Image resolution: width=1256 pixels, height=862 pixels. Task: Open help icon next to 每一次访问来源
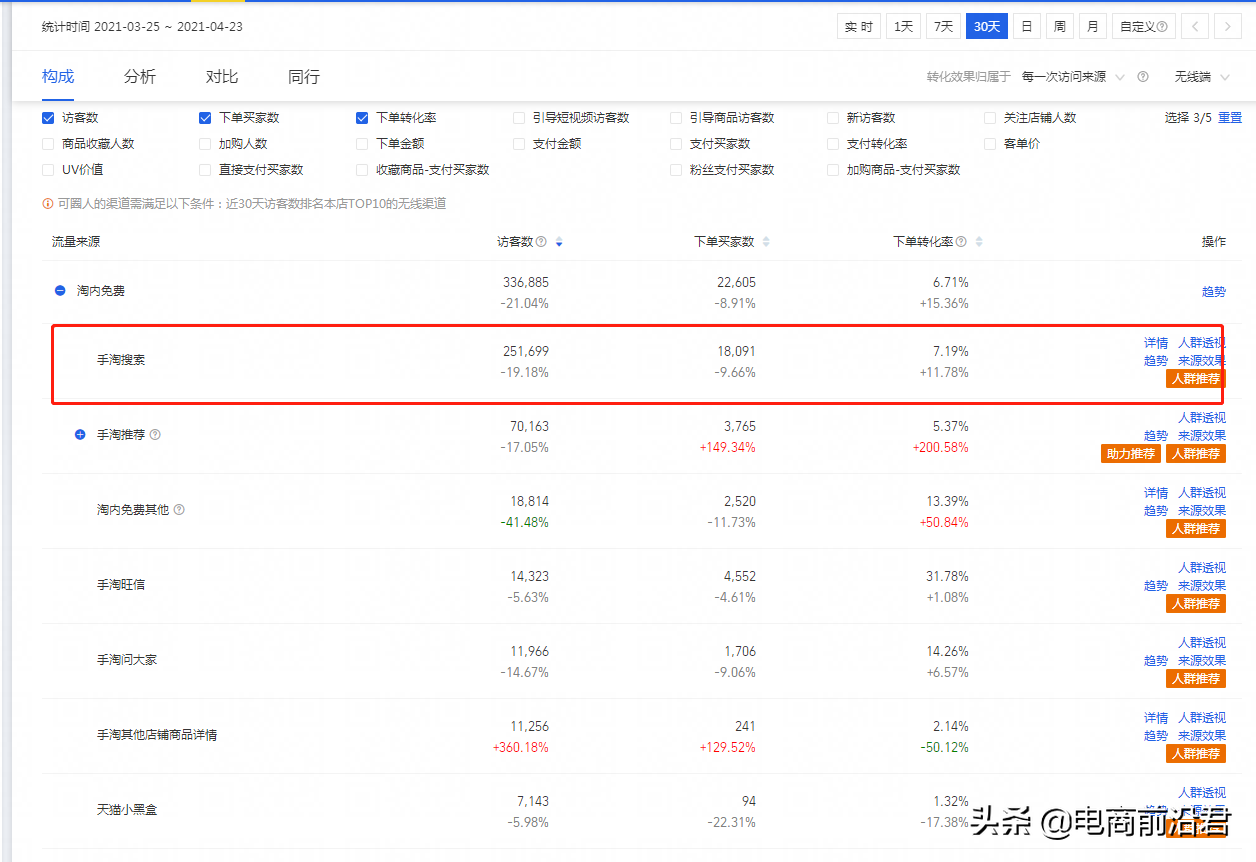pyautogui.click(x=1143, y=77)
